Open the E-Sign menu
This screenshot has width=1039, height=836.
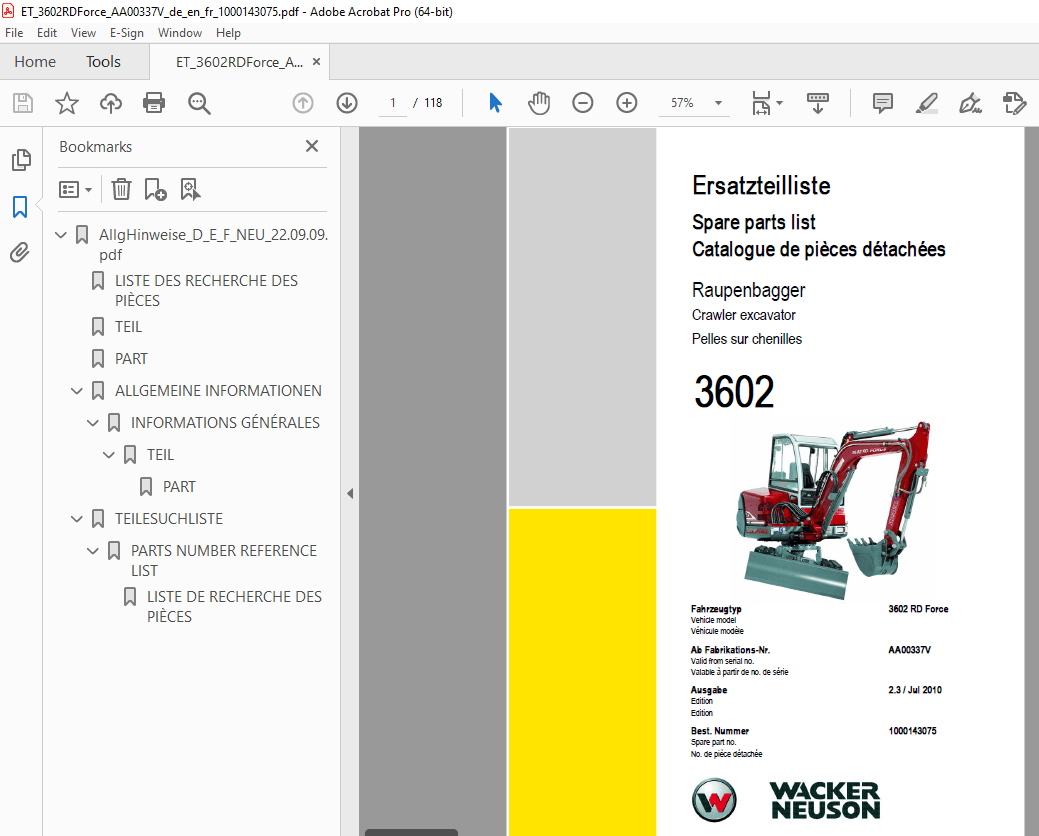[127, 32]
